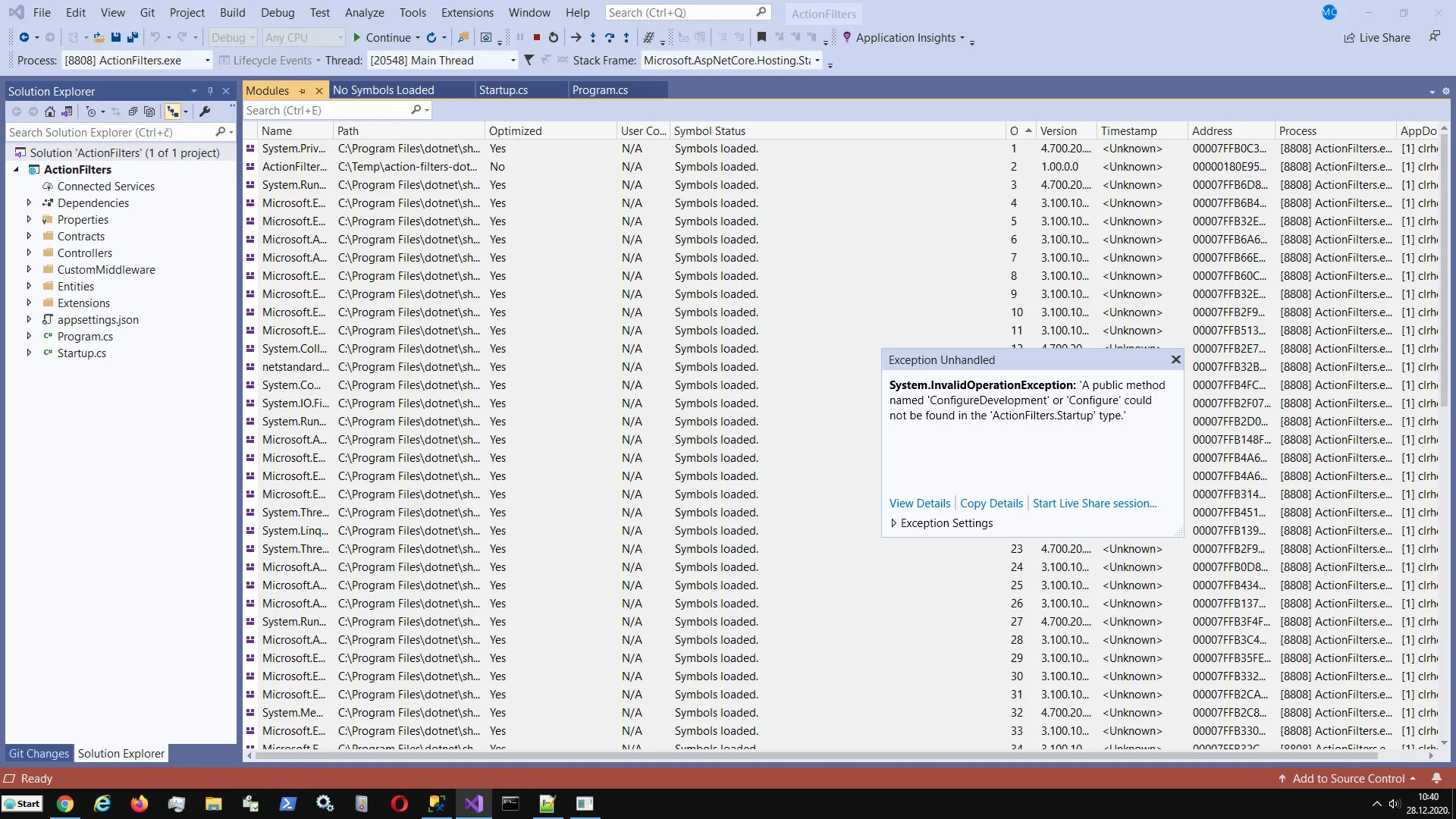The width and height of the screenshot is (1456, 819).
Task: Click the Continue debugging button
Action: [381, 37]
